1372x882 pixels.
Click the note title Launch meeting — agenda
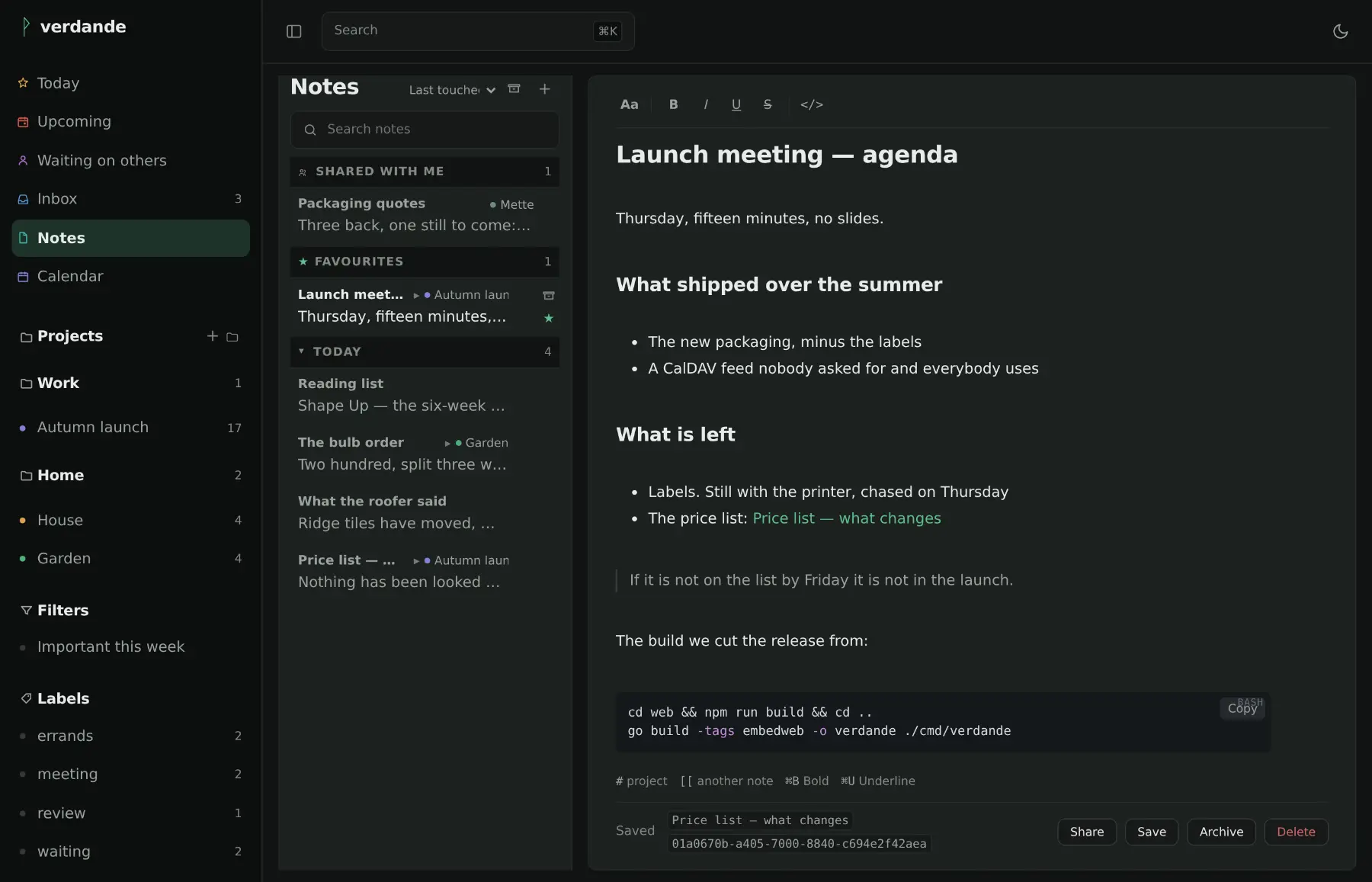(787, 155)
